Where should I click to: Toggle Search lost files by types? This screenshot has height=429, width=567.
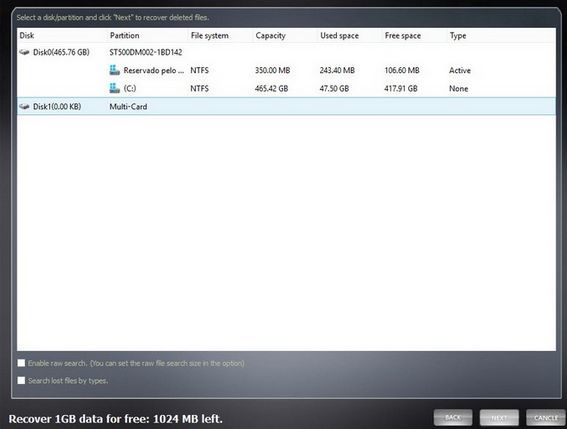tap(21, 380)
